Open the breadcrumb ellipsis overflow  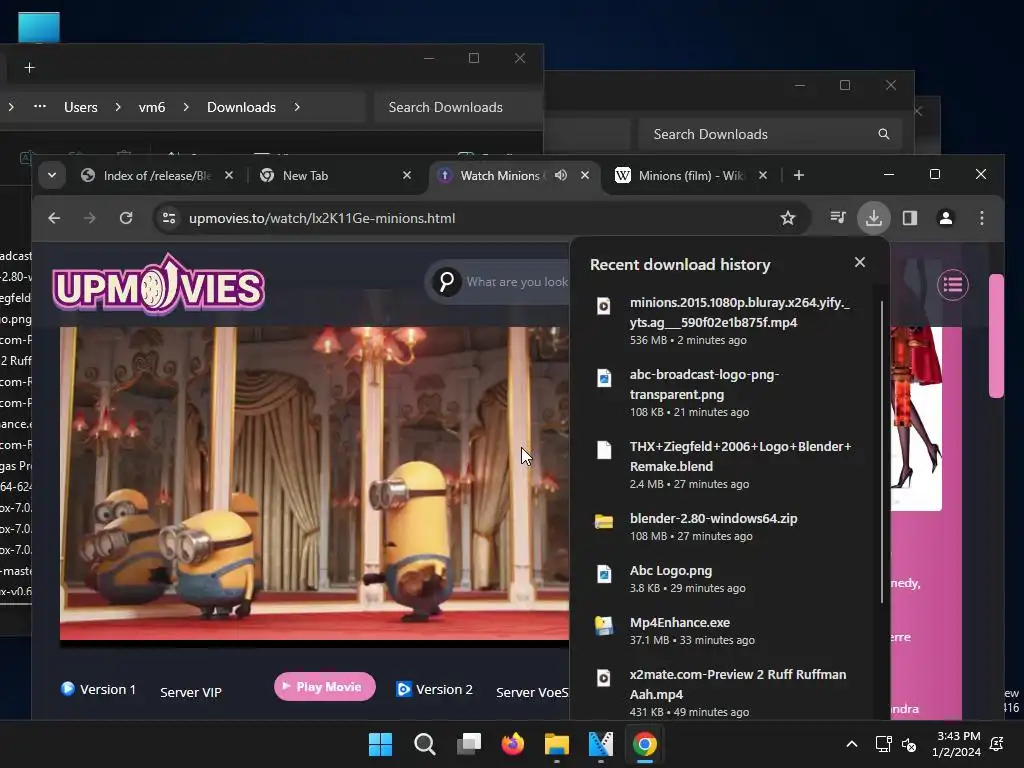(x=40, y=106)
